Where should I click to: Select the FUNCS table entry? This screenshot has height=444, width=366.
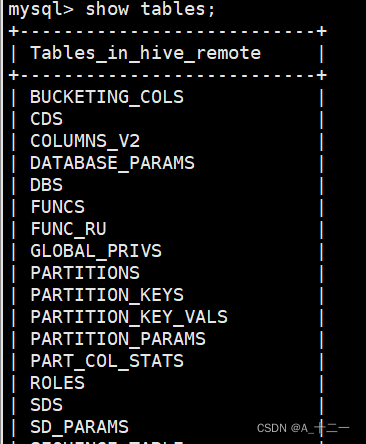[57, 207]
